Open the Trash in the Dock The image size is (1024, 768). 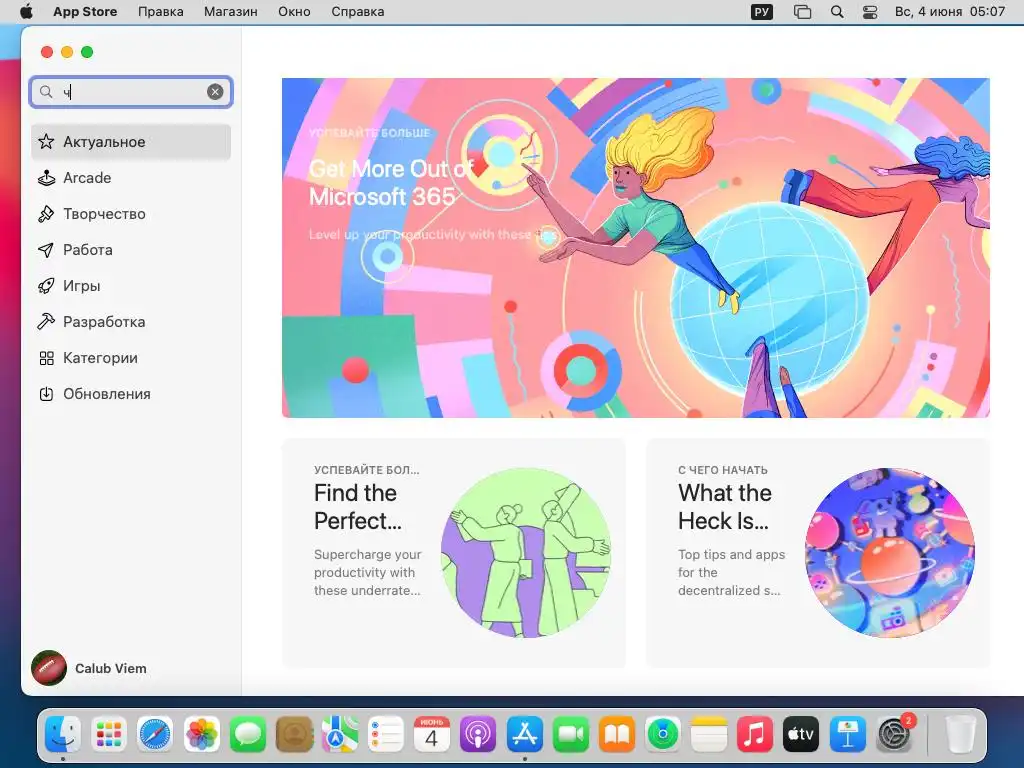(x=960, y=735)
